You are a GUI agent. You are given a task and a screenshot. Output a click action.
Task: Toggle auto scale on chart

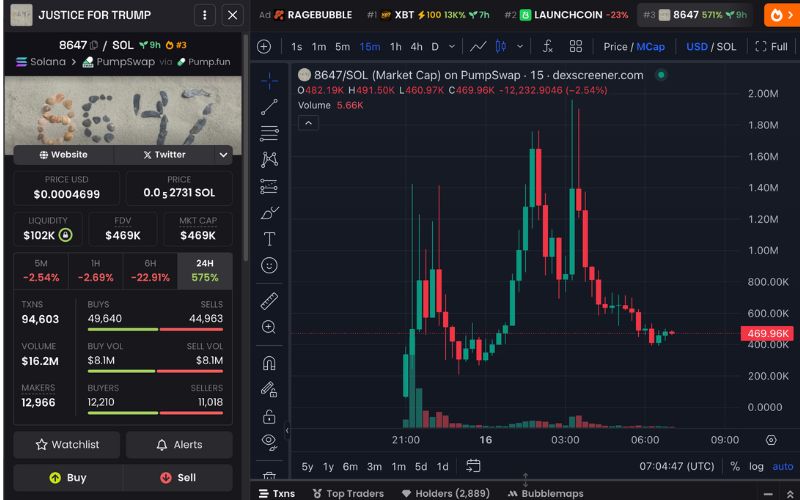[x=783, y=467]
